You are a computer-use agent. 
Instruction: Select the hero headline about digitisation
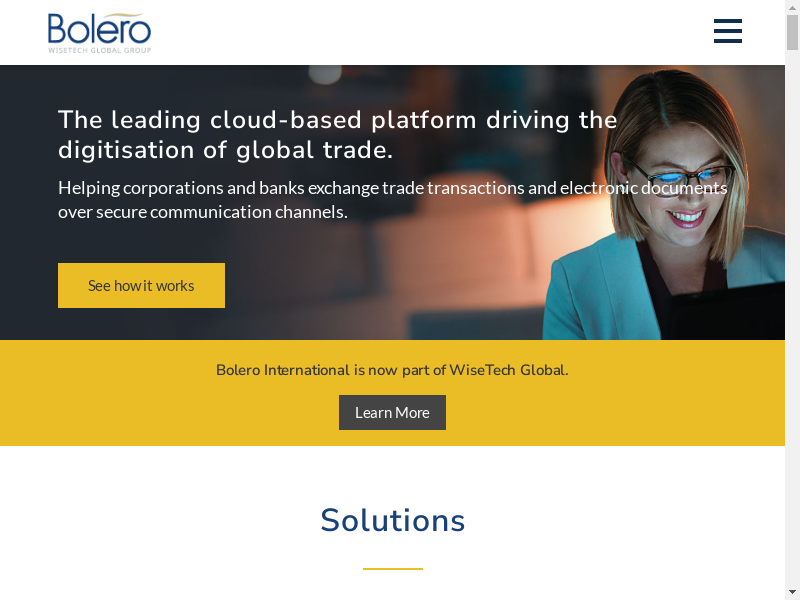point(337,135)
